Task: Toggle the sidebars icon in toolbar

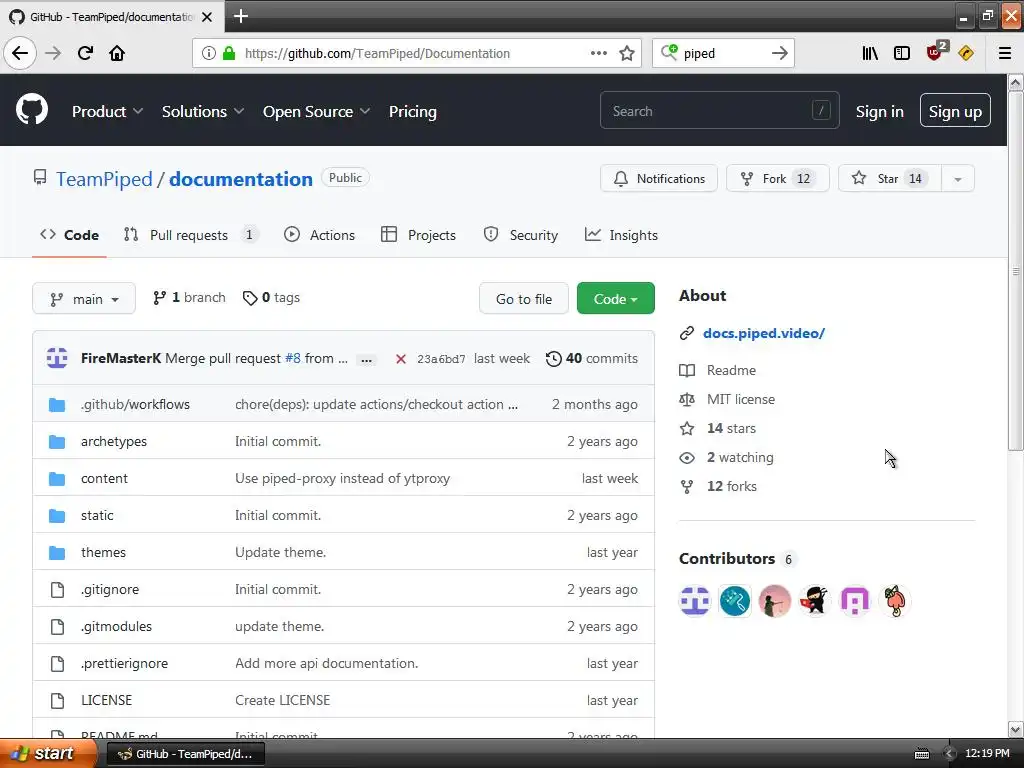Action: click(902, 54)
